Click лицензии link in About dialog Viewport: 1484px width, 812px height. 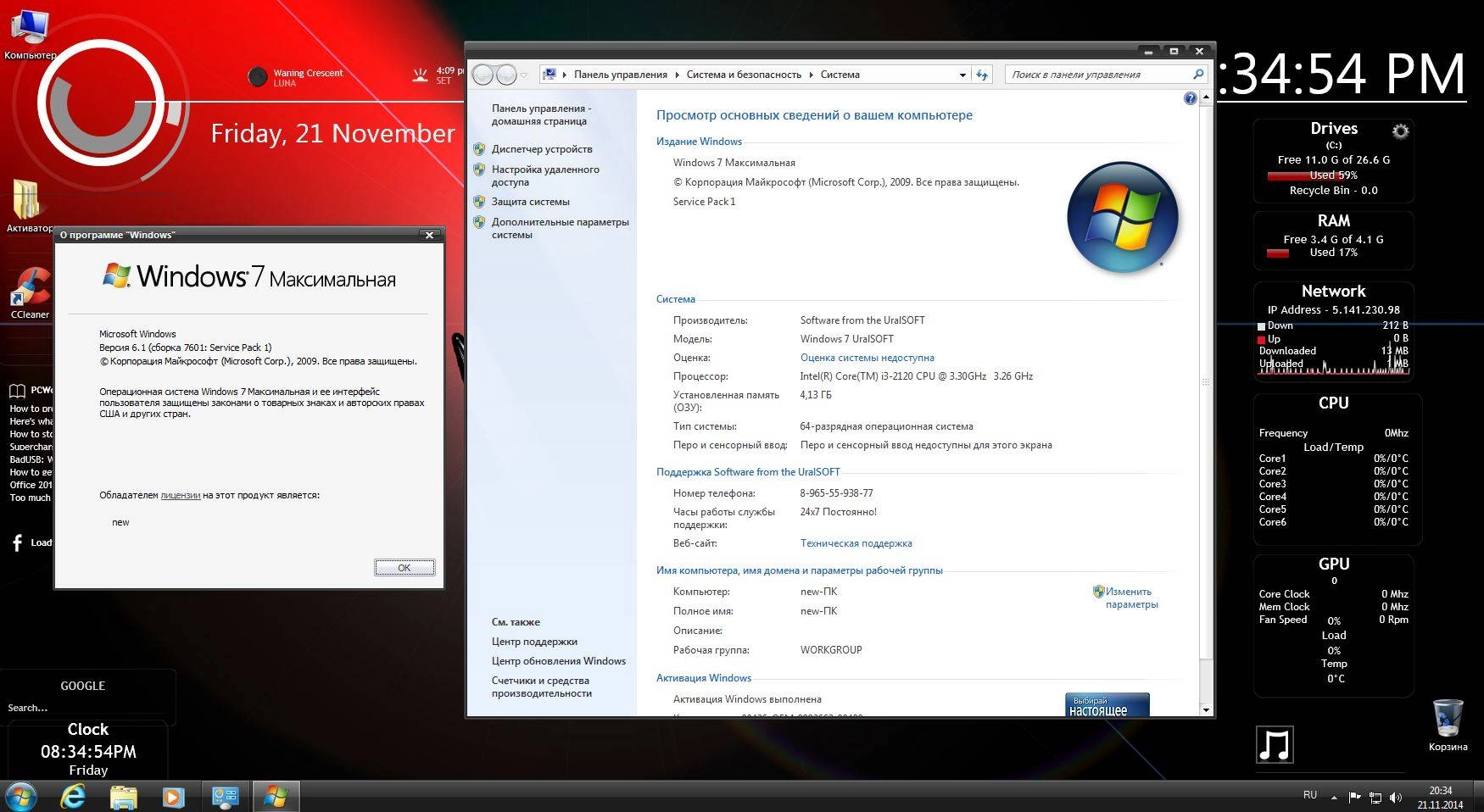[x=181, y=495]
